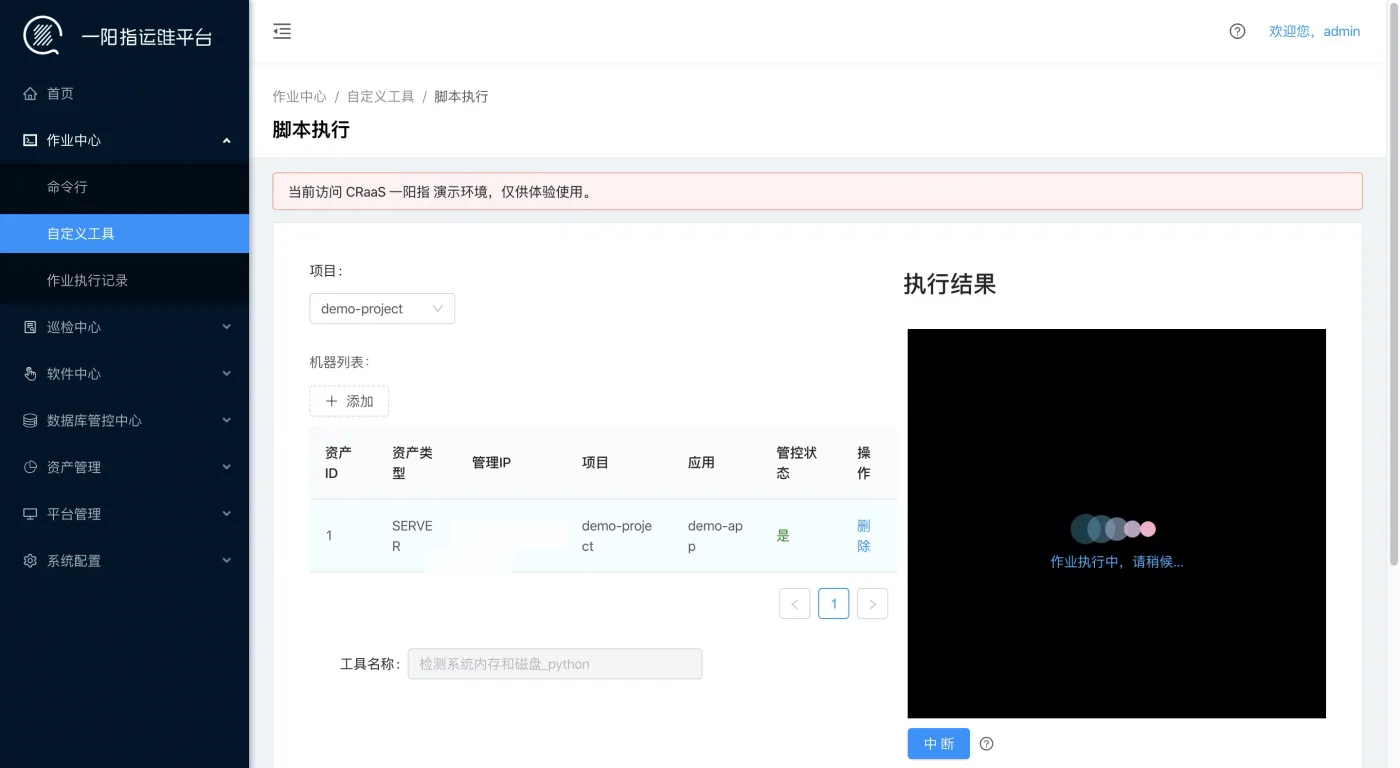Open 命令行 submenu item
Image resolution: width=1400 pixels, height=768 pixels.
click(x=124, y=187)
